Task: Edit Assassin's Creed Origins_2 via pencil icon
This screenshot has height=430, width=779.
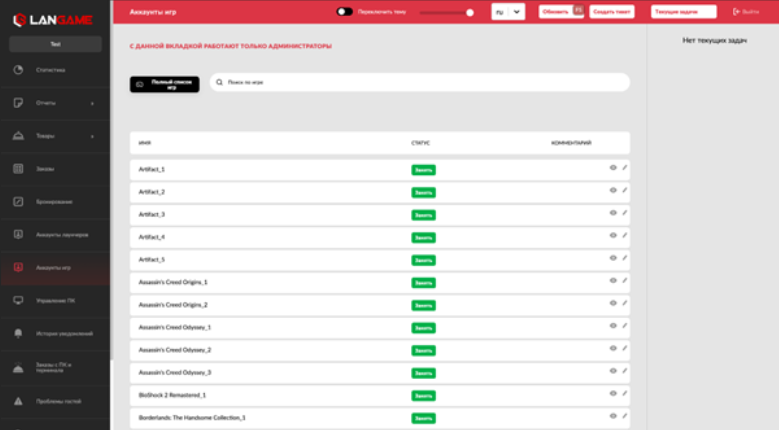Action: click(x=624, y=303)
